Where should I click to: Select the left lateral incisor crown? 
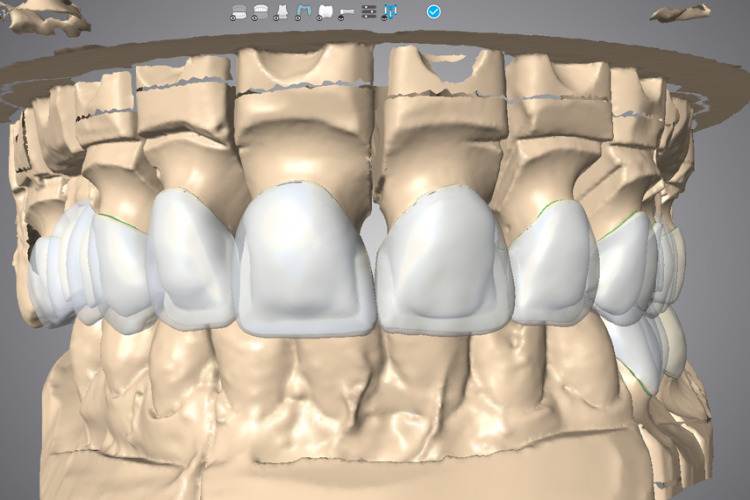pos(552,263)
